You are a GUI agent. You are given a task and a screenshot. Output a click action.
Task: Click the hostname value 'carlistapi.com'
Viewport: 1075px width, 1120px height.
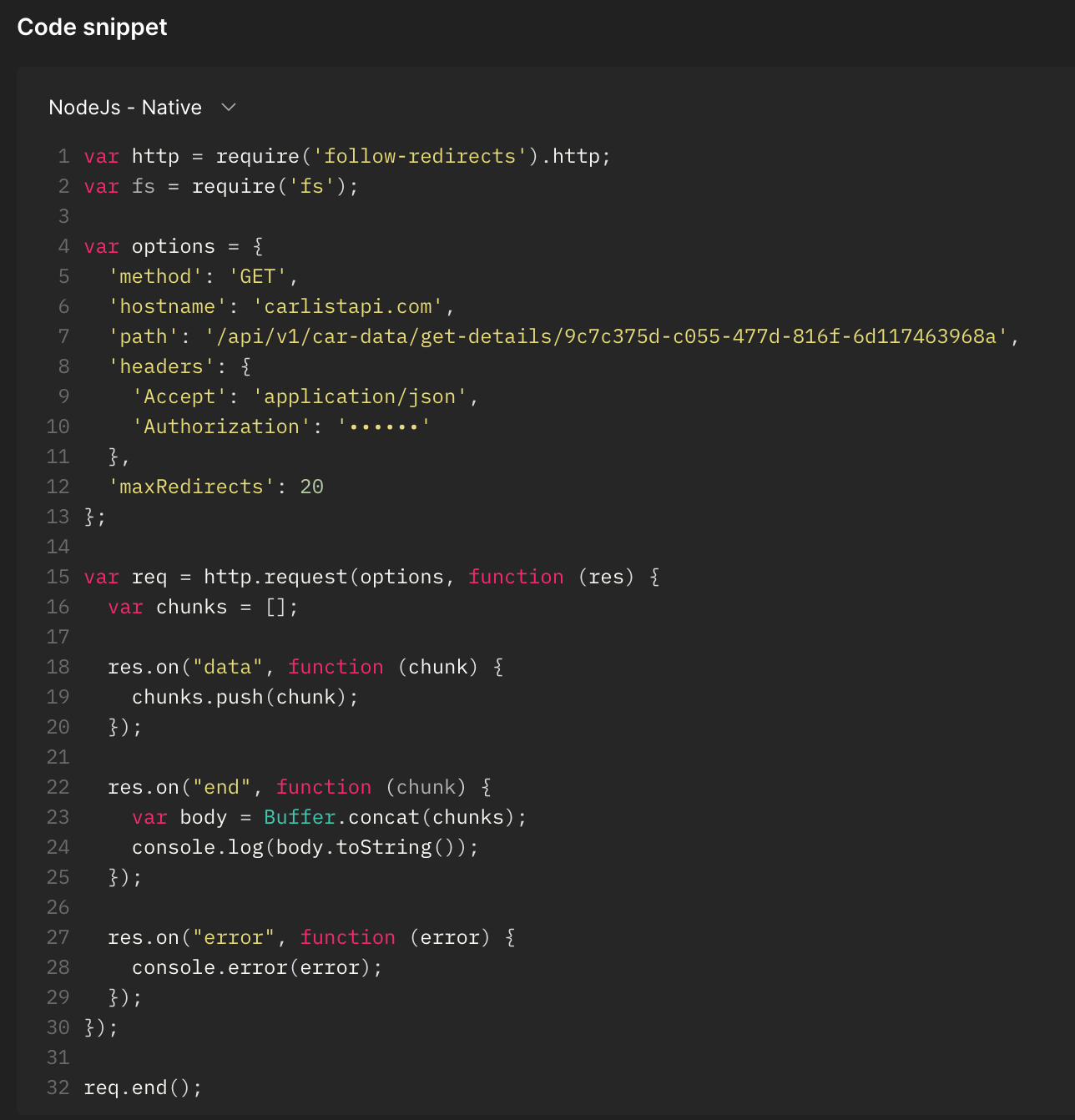pyautogui.click(x=348, y=306)
